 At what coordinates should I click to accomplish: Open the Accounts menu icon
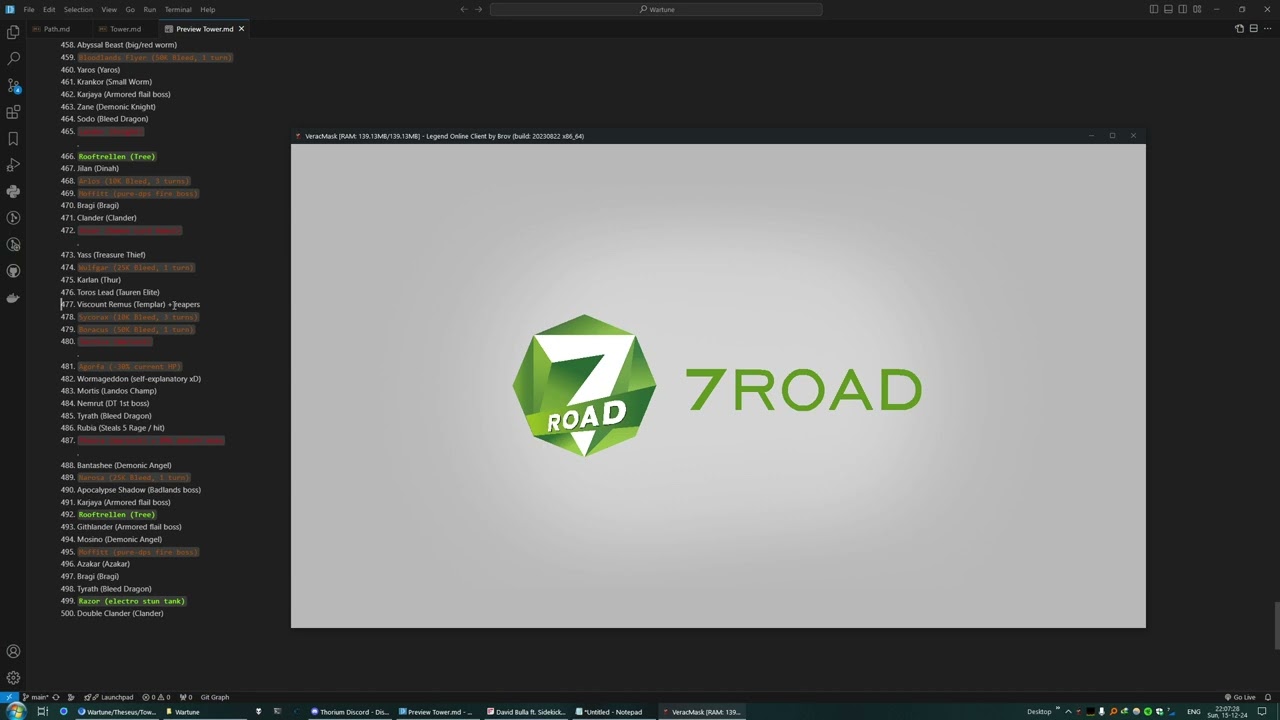coord(13,652)
